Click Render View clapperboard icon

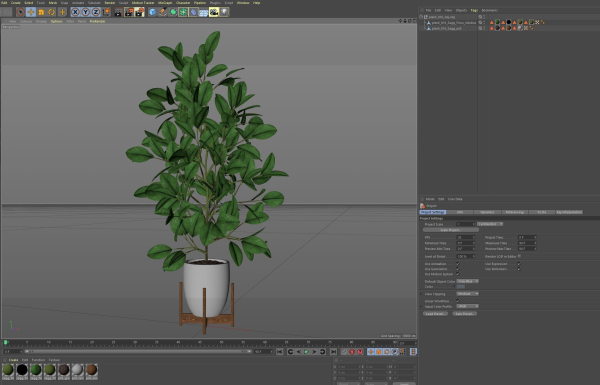click(x=119, y=12)
